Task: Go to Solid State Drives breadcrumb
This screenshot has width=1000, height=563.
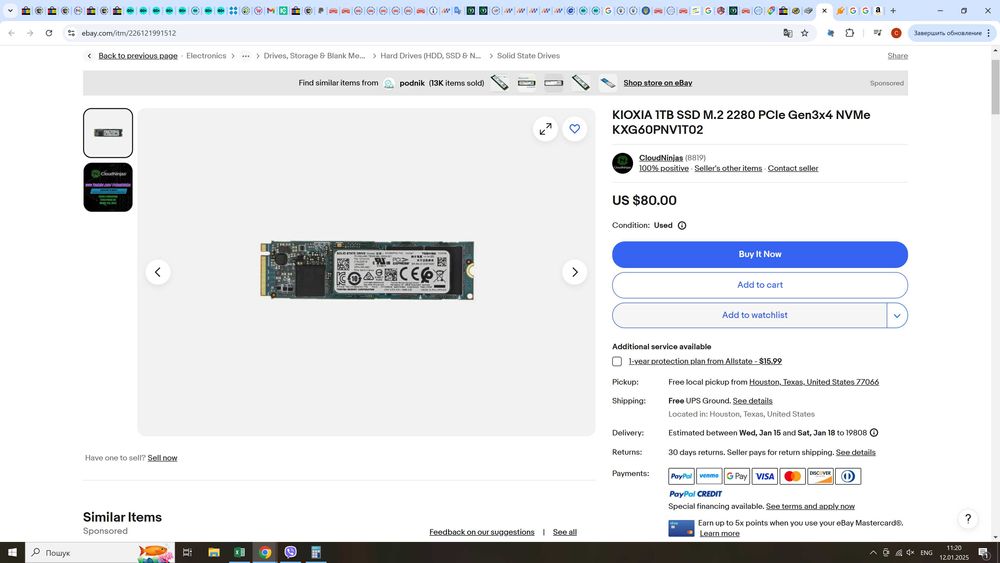Action: pos(528,56)
